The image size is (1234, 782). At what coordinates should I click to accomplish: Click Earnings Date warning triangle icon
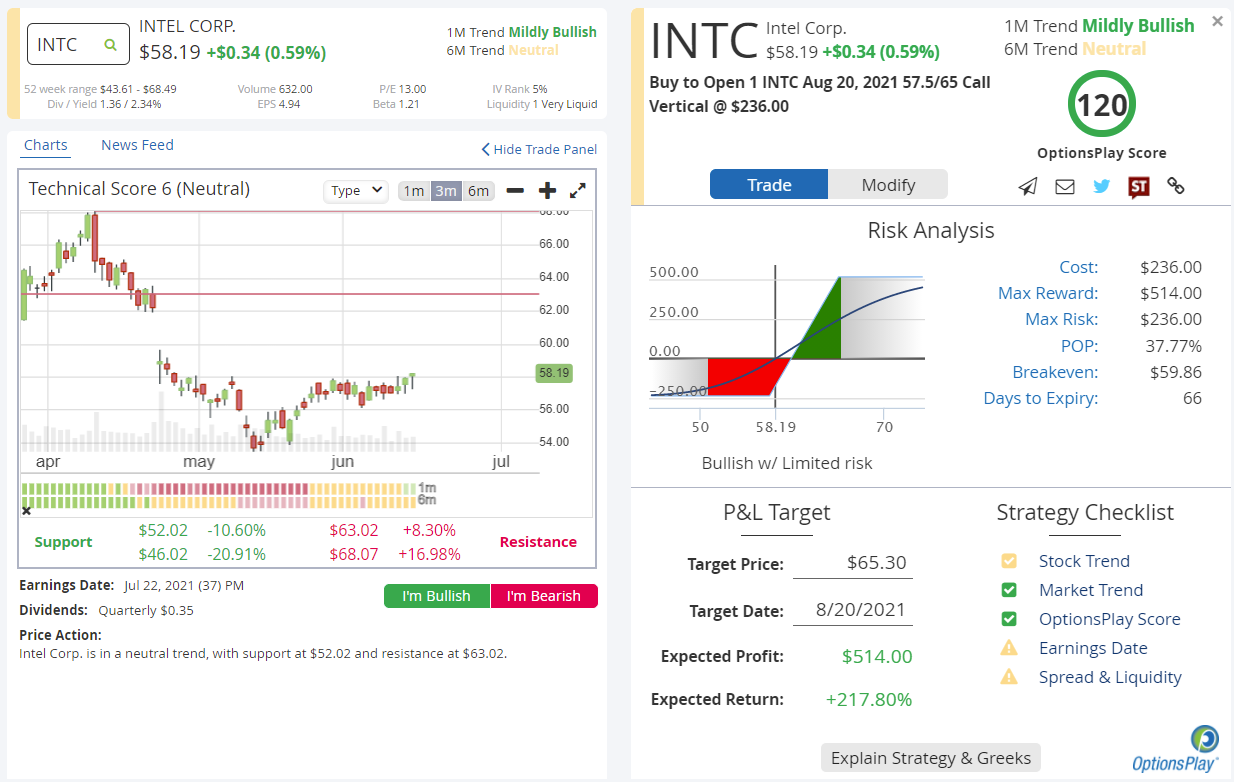1009,648
